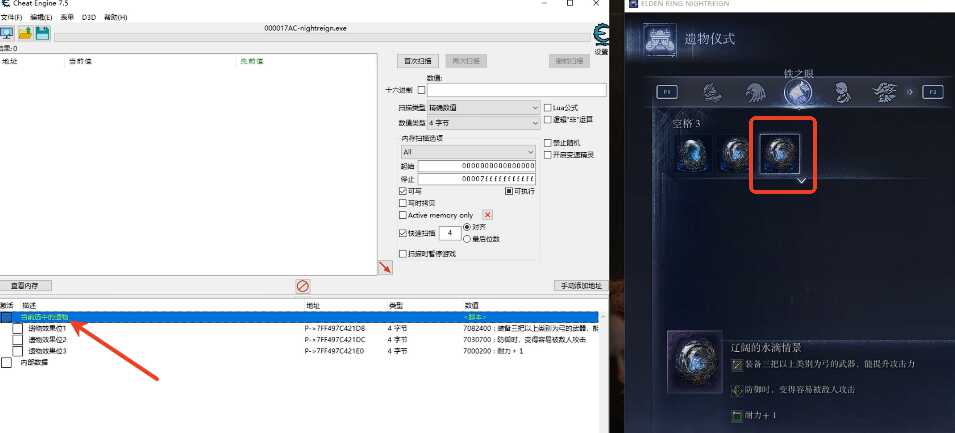This screenshot has width=955, height=433.
Task: Click the red X beside Active memory only
Action: 487,215
